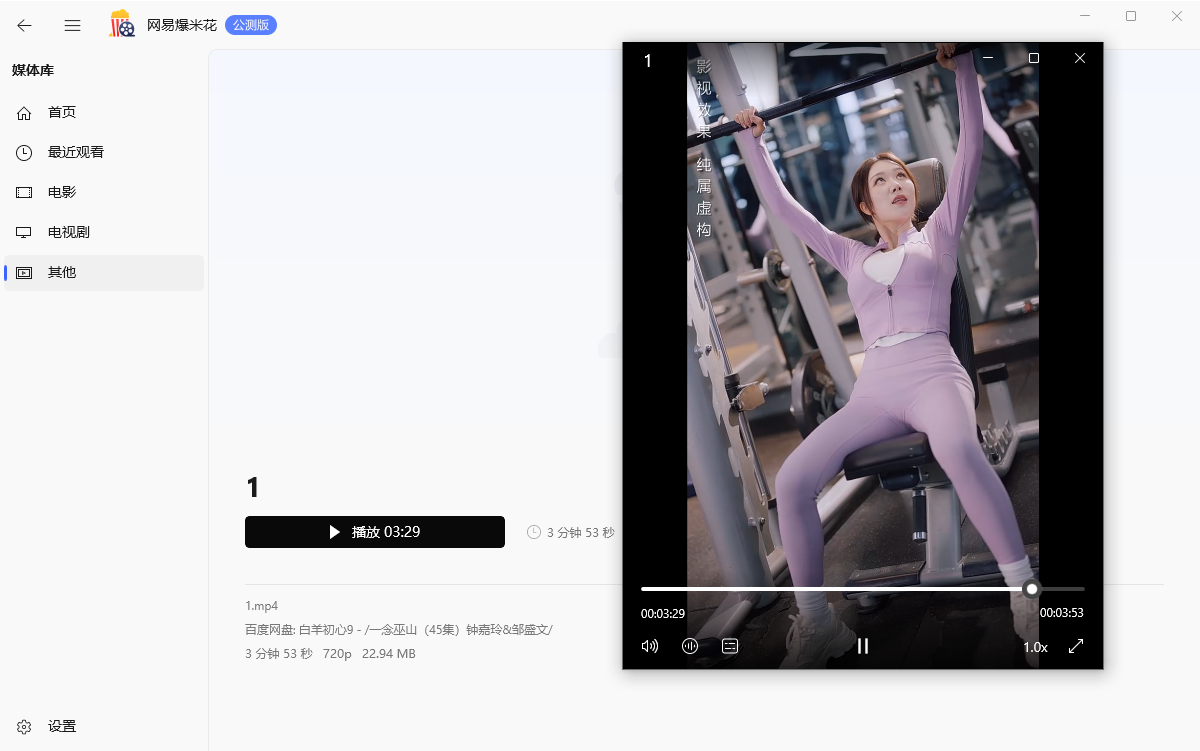Select 其他 in the media library

tap(62, 272)
